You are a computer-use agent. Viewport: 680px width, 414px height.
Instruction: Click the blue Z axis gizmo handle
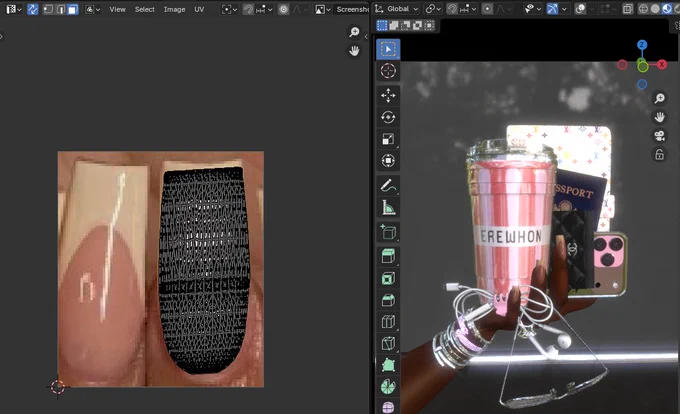pyautogui.click(x=642, y=45)
